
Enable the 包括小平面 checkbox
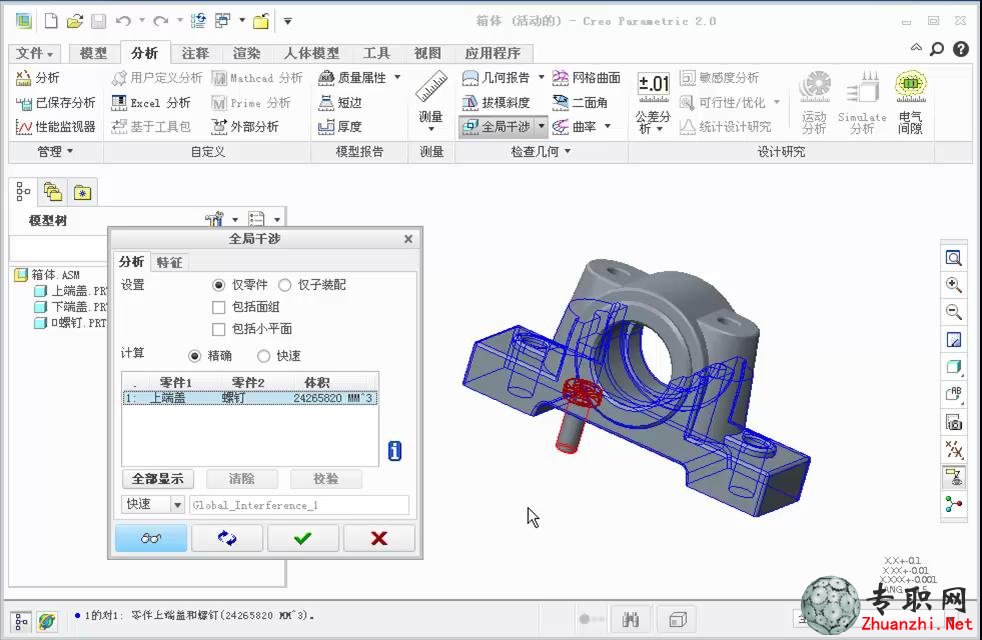pos(219,329)
